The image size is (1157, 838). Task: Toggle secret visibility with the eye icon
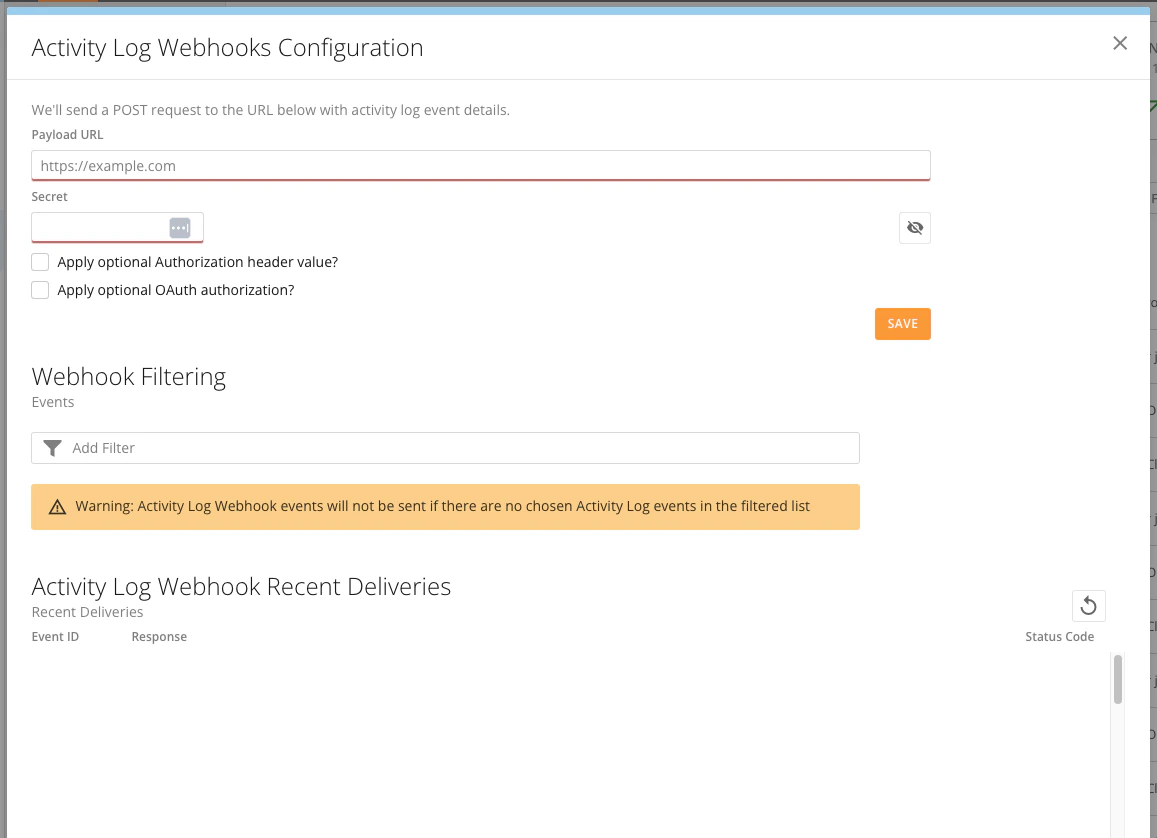(x=914, y=227)
